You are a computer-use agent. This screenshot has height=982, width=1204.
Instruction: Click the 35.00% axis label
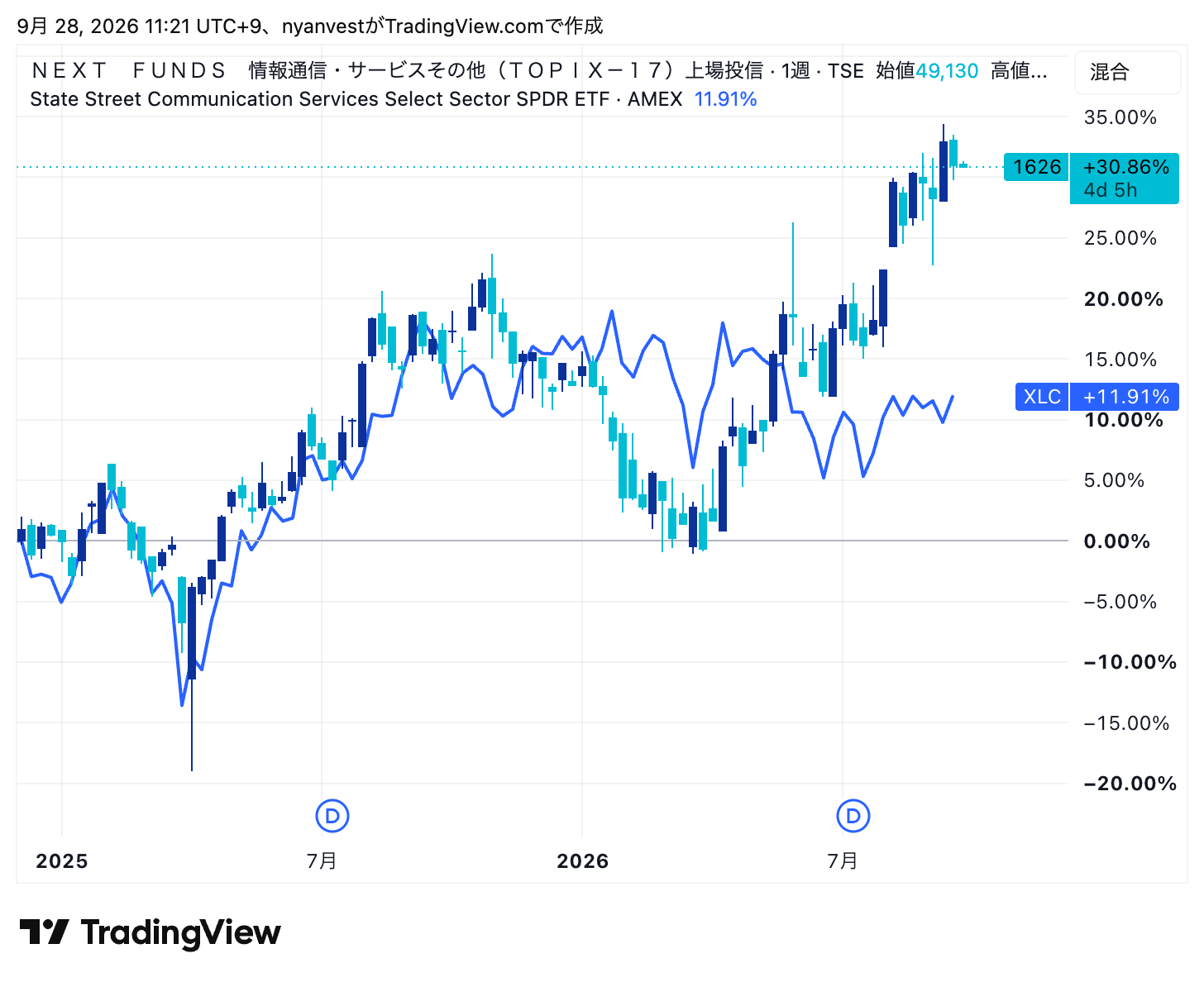pyautogui.click(x=1120, y=117)
